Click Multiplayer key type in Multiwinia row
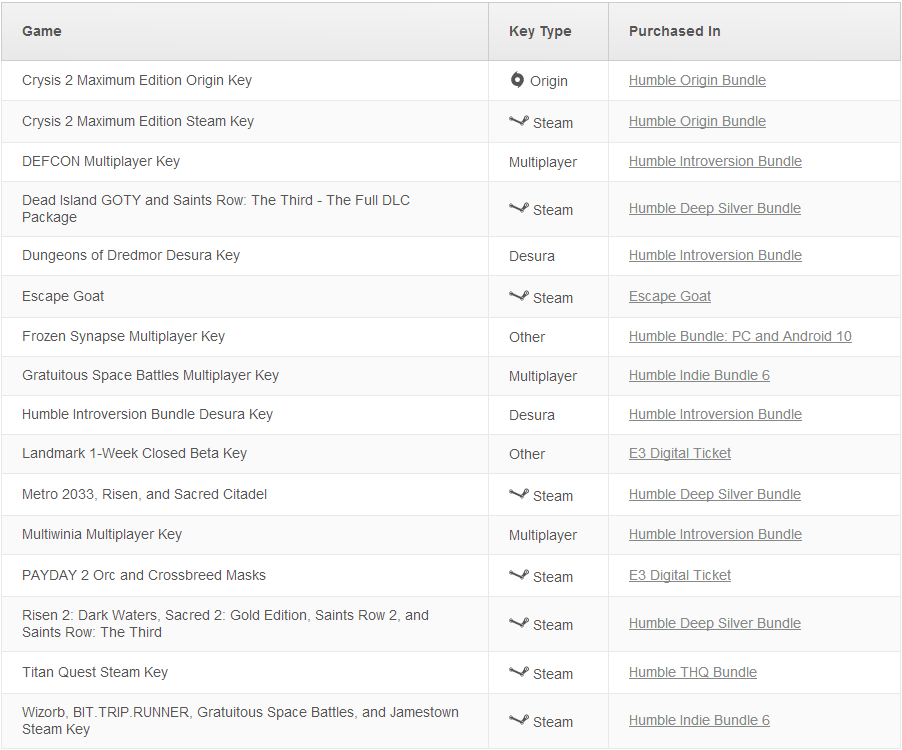Viewport: 902px width, 750px height. click(542, 535)
